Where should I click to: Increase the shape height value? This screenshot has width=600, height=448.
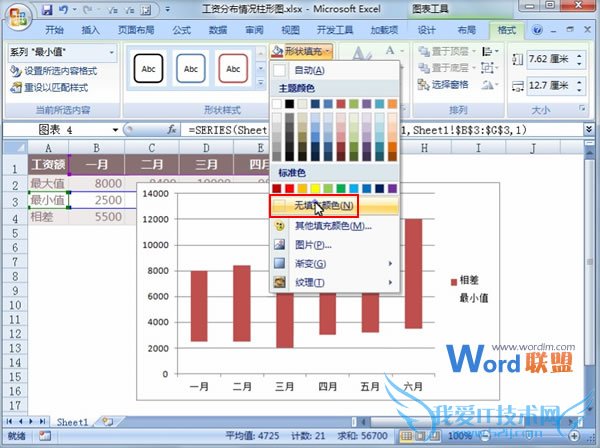click(579, 55)
